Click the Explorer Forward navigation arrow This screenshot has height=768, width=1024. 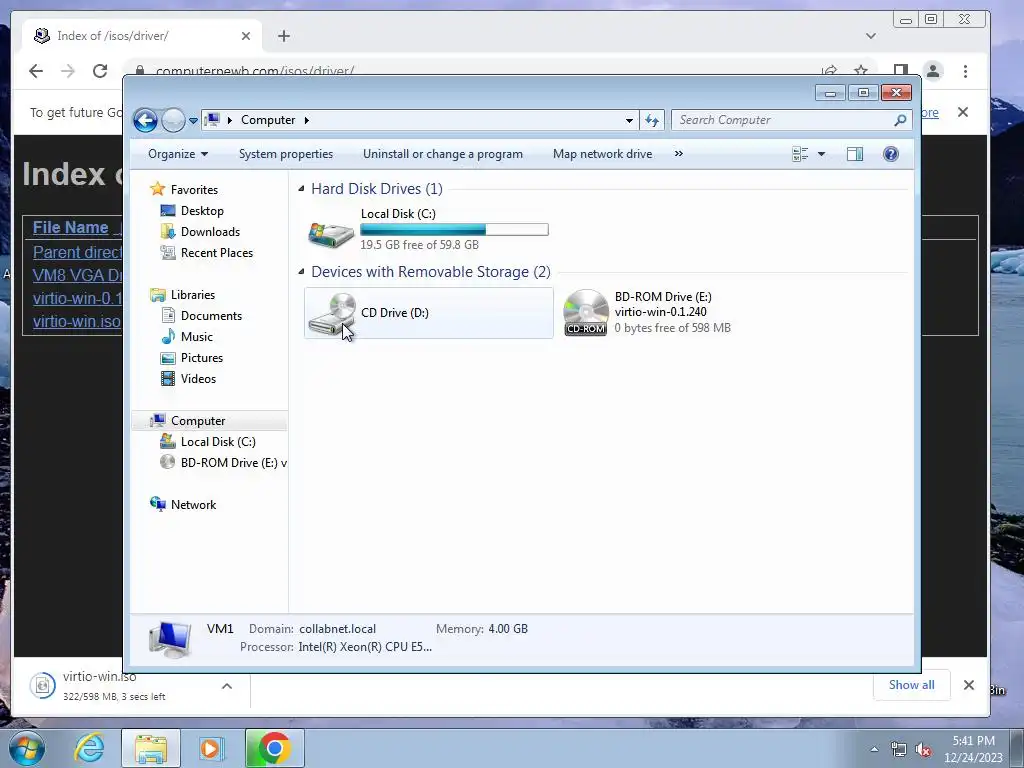point(173,120)
